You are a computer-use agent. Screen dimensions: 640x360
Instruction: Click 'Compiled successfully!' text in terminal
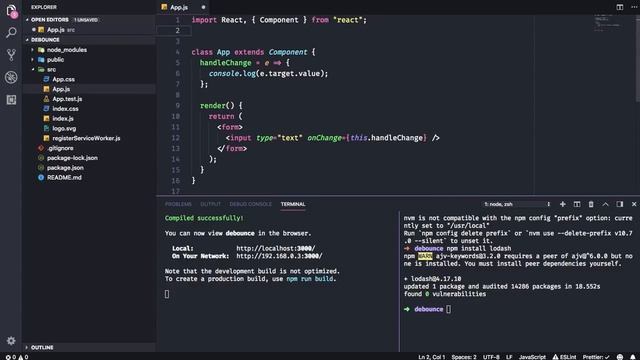pyautogui.click(x=204, y=218)
